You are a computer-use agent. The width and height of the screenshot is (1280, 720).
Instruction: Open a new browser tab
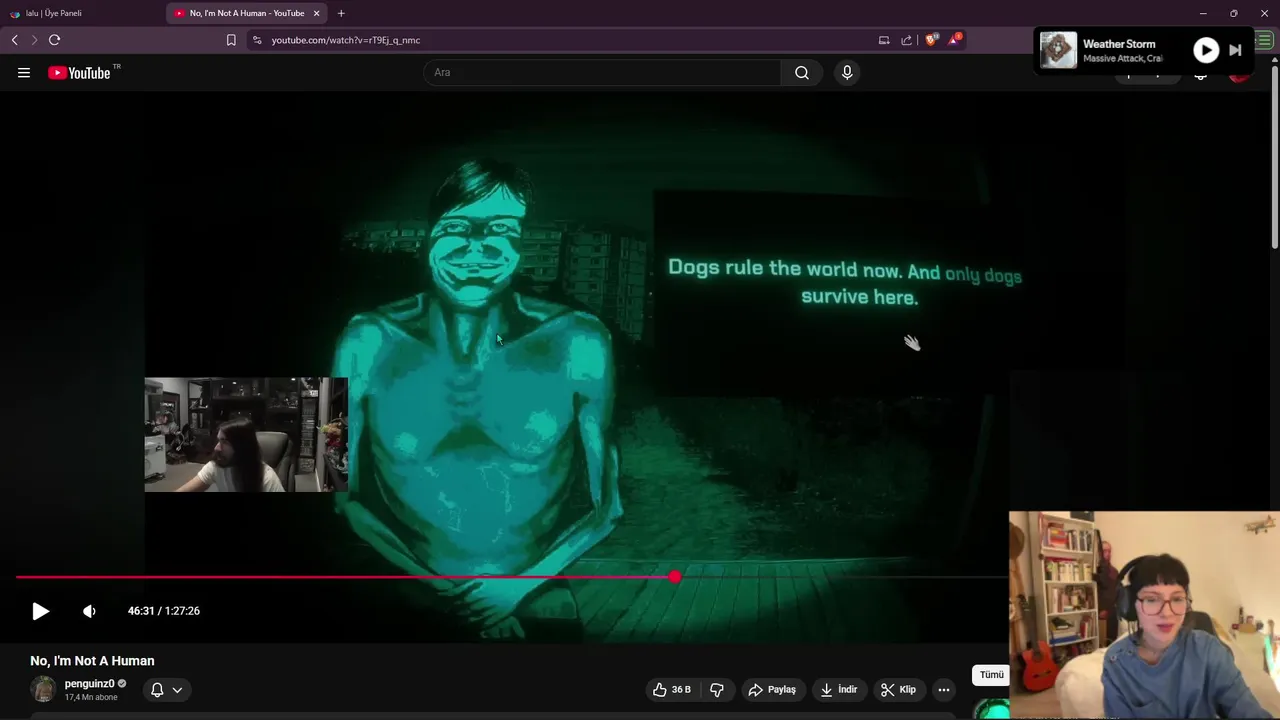[341, 13]
